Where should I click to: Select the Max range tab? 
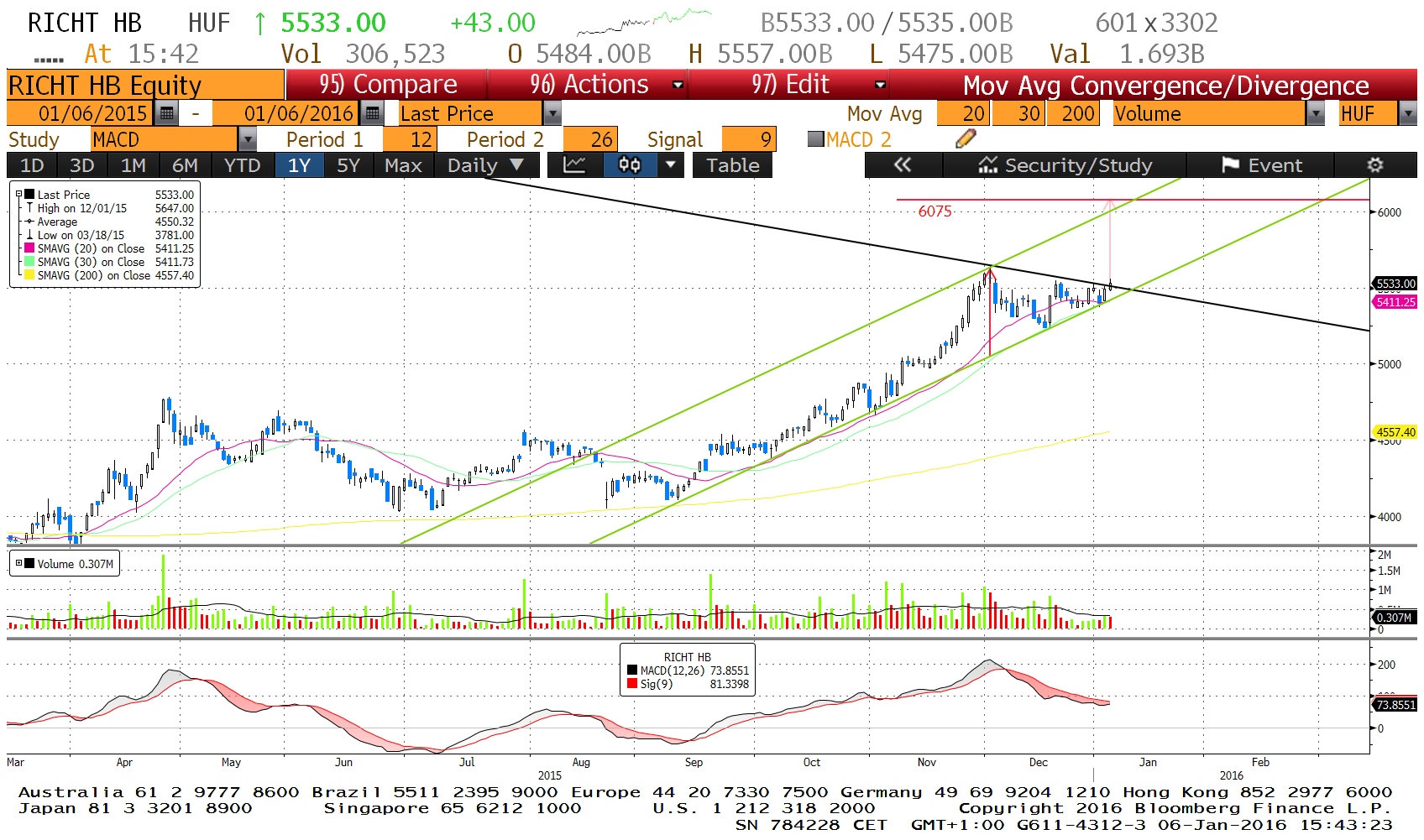(403, 165)
